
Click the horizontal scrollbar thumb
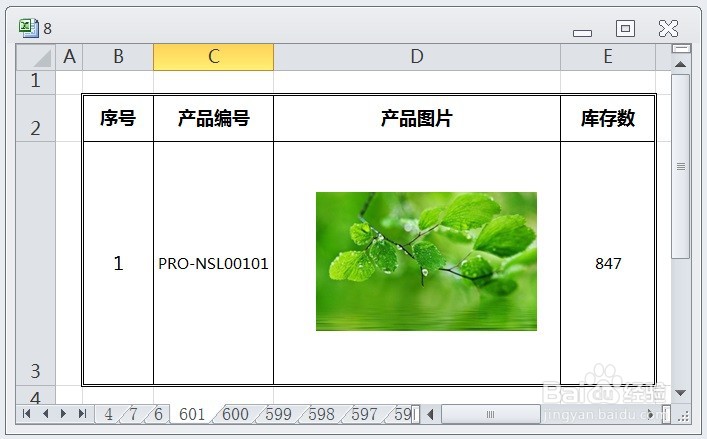click(491, 414)
